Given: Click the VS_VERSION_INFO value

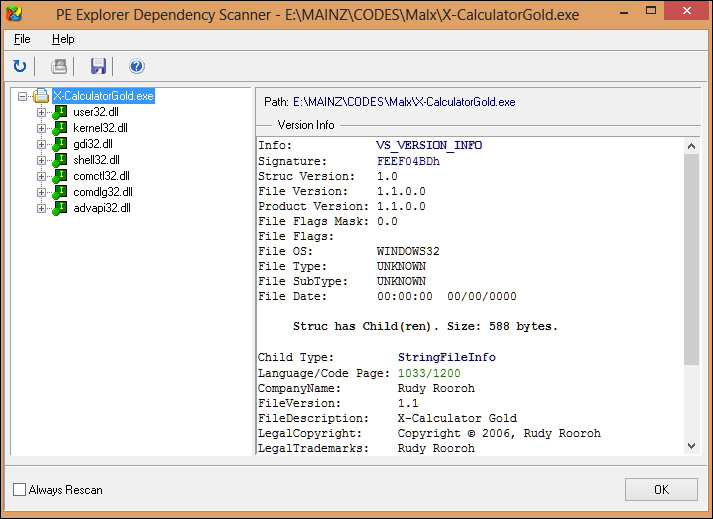Looking at the screenshot, I should (x=429, y=146).
